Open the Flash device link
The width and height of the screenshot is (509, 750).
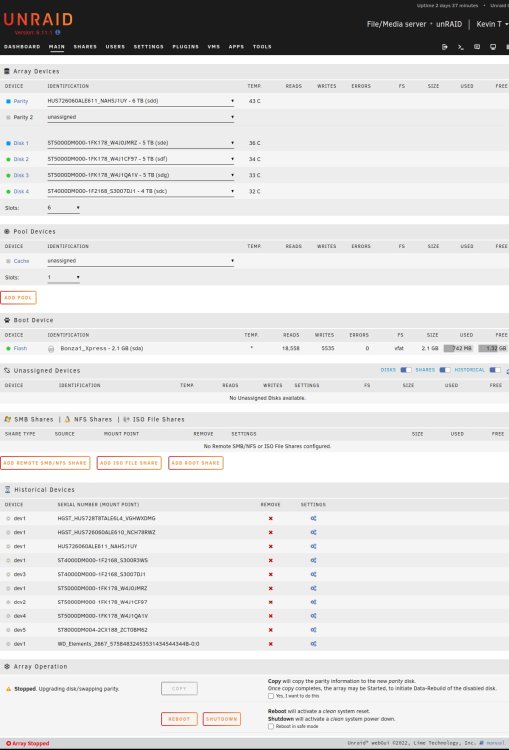coord(20,349)
